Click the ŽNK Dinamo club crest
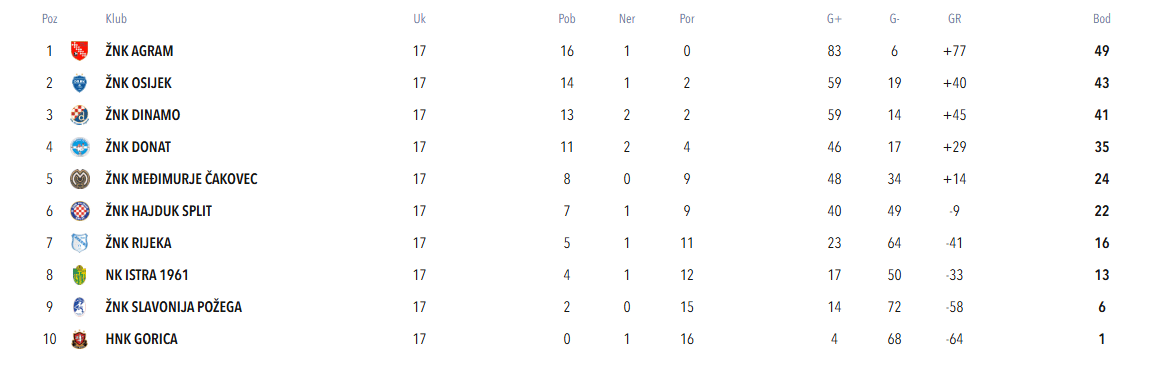Screen dimensions: 1163x372 [x=79, y=115]
